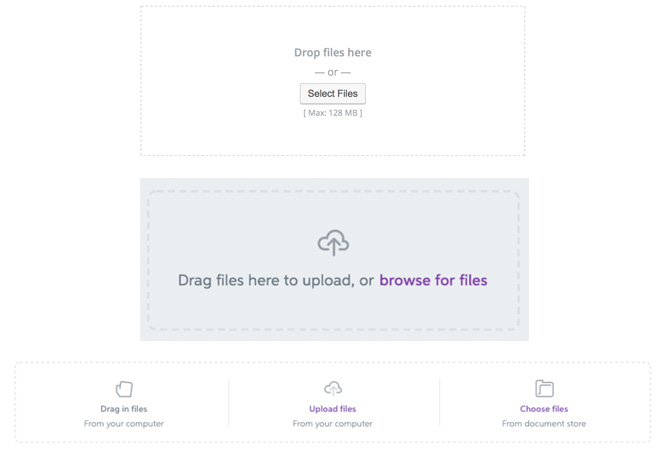Click the Drag in files document icon
This screenshot has height=450, width=668.
click(x=124, y=389)
